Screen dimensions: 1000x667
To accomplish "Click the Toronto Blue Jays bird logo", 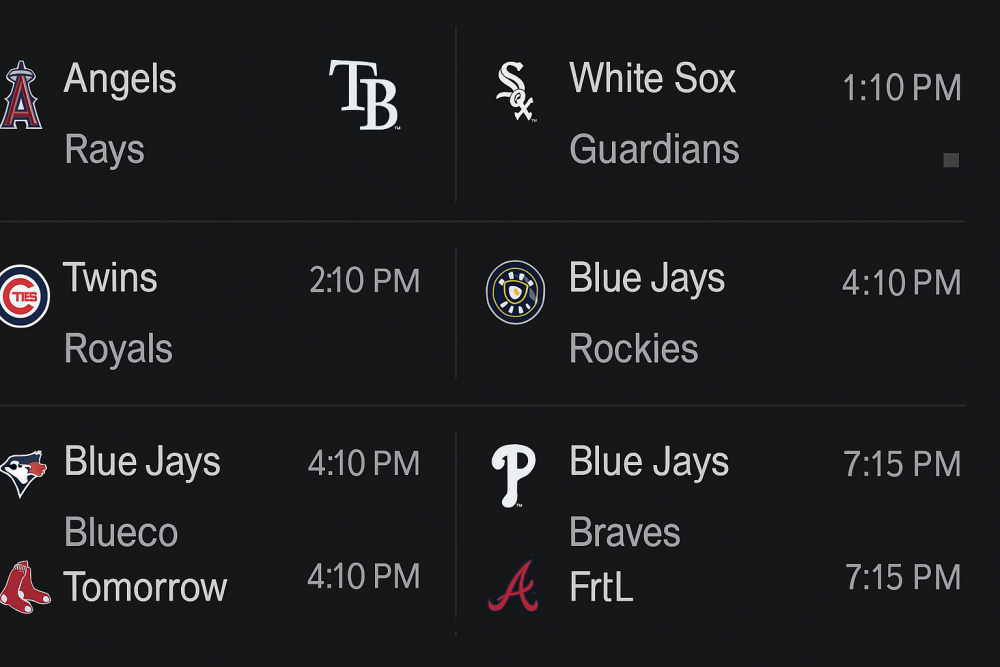I will point(20,470).
